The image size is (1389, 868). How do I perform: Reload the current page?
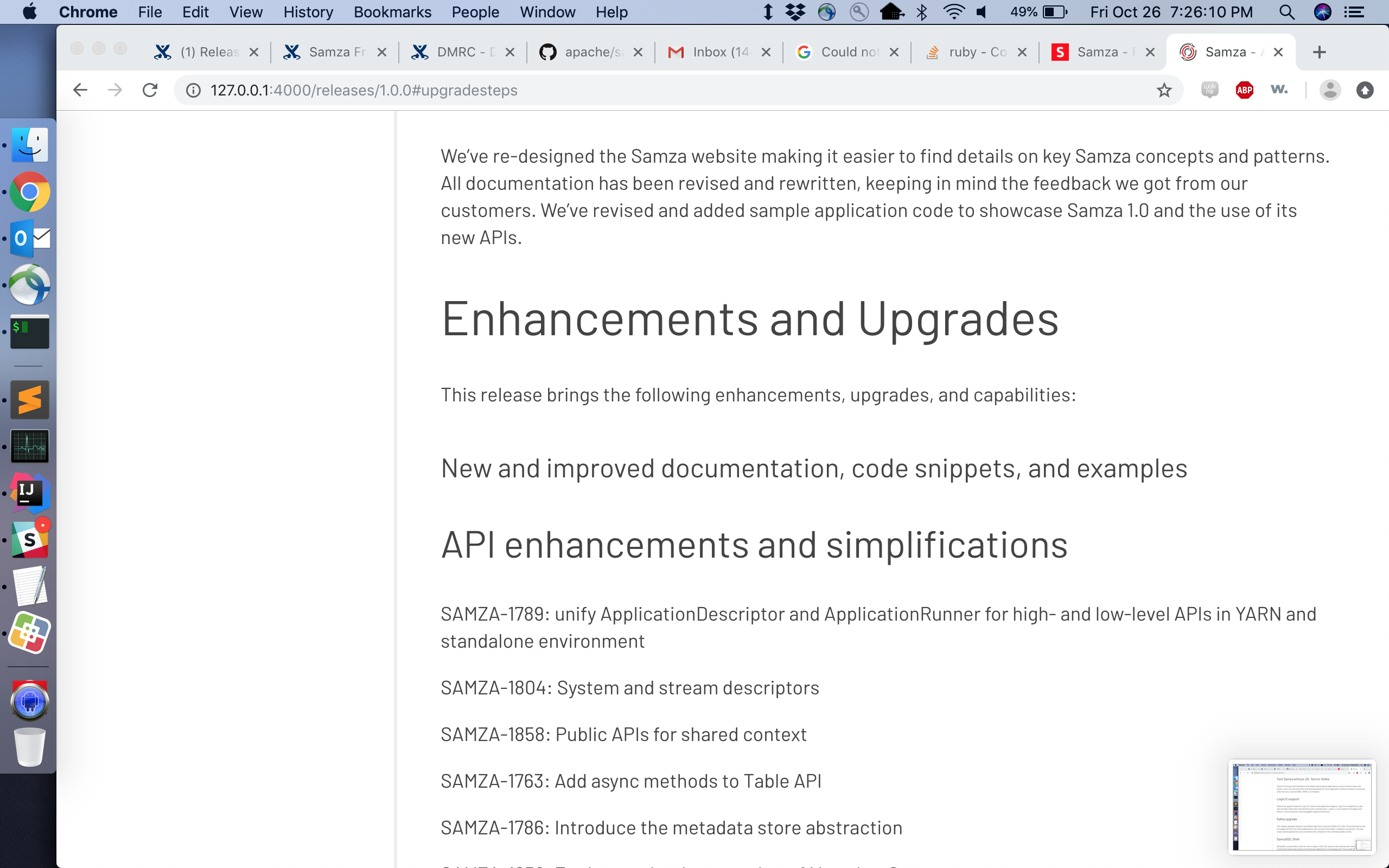point(150,90)
